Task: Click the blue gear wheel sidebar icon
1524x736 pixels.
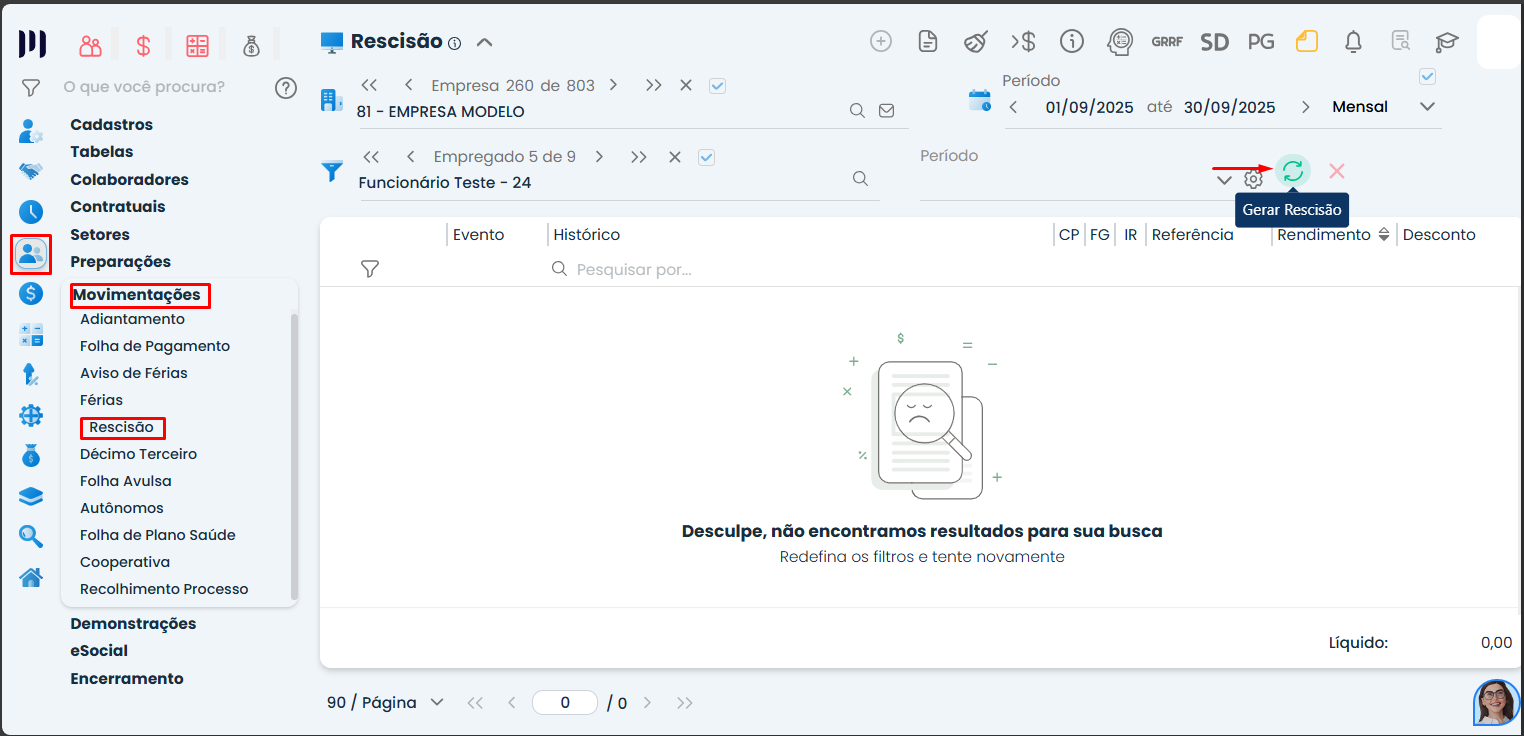Action: tap(31, 415)
